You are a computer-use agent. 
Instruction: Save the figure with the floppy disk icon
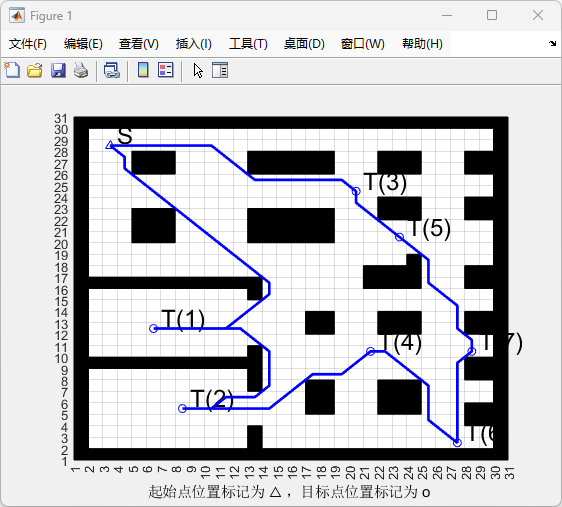58,70
